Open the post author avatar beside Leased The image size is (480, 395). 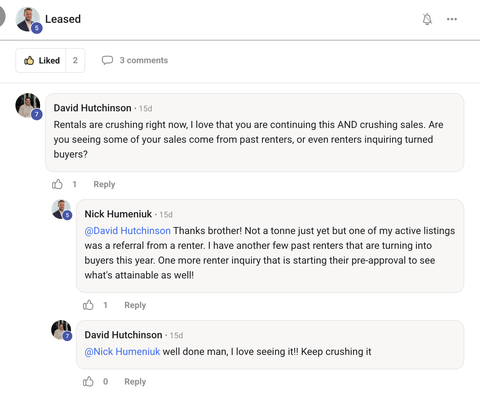[x=28, y=20]
